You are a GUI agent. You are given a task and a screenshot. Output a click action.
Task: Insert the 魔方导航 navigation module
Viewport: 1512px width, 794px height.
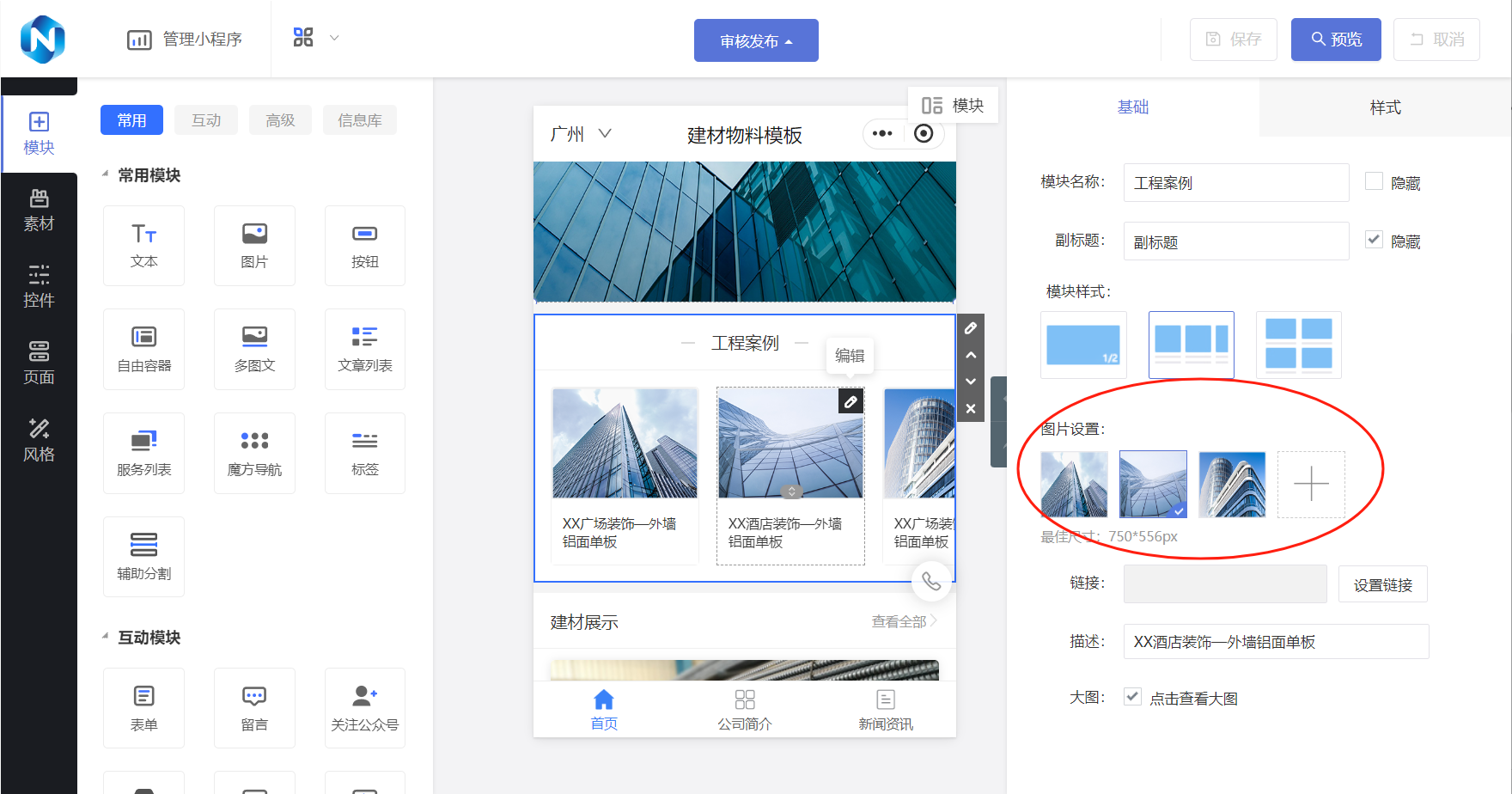pos(254,453)
